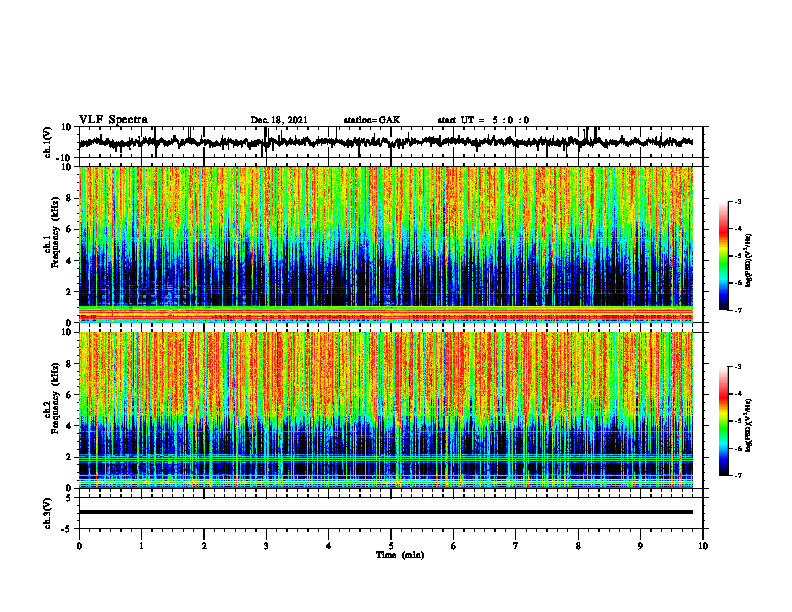Click time axis tick label "3"
This screenshot has width=792, height=612.
pos(266,546)
